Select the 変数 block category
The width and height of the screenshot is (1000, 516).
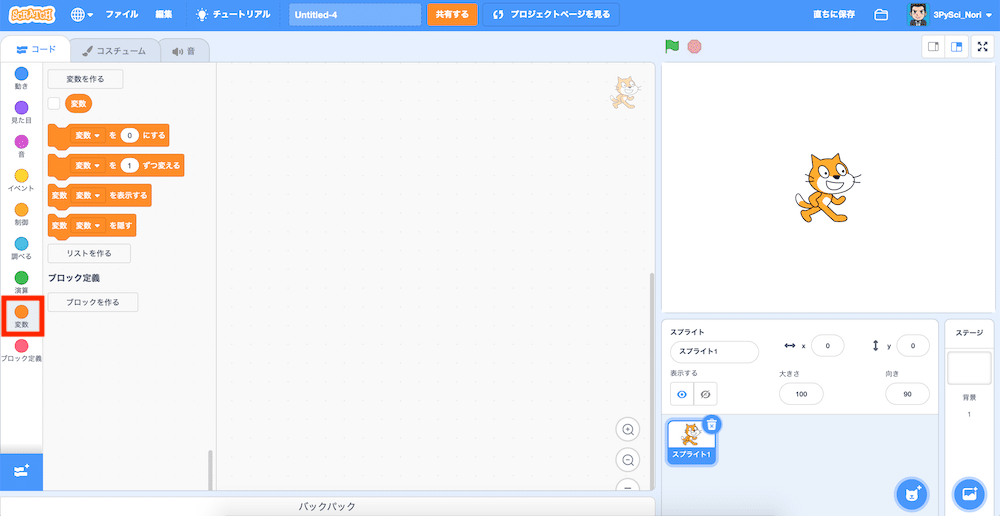point(21,316)
